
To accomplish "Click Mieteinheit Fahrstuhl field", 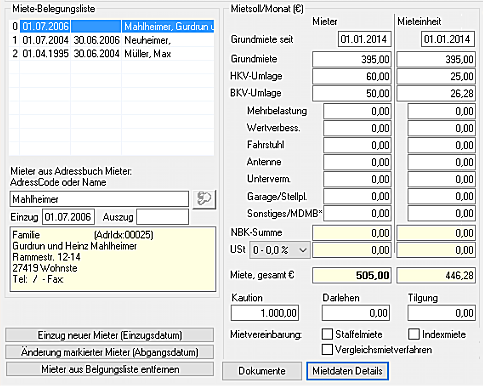I will (441, 145).
